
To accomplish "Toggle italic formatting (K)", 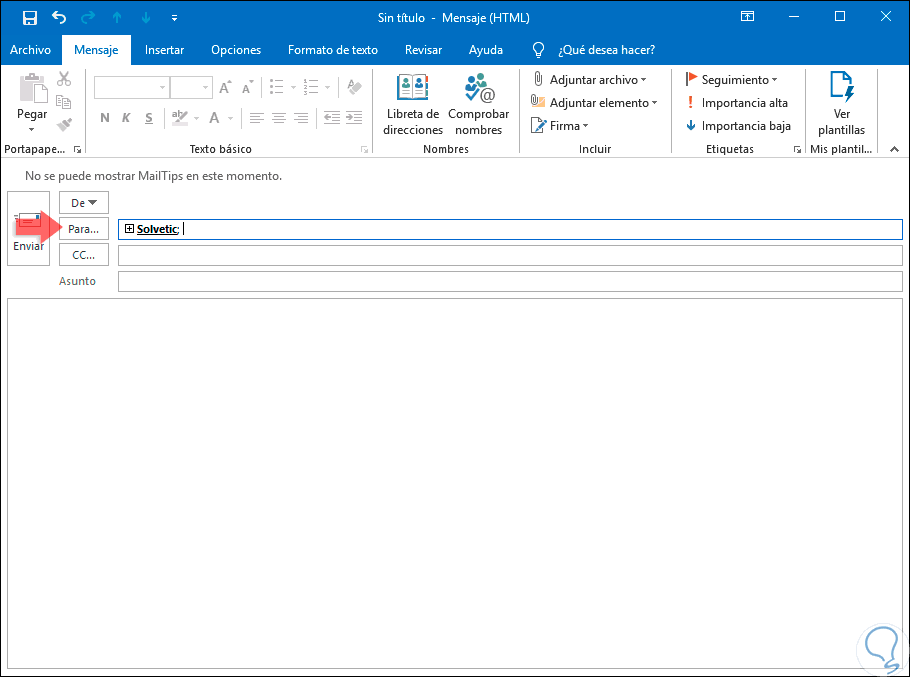I will coord(126,118).
